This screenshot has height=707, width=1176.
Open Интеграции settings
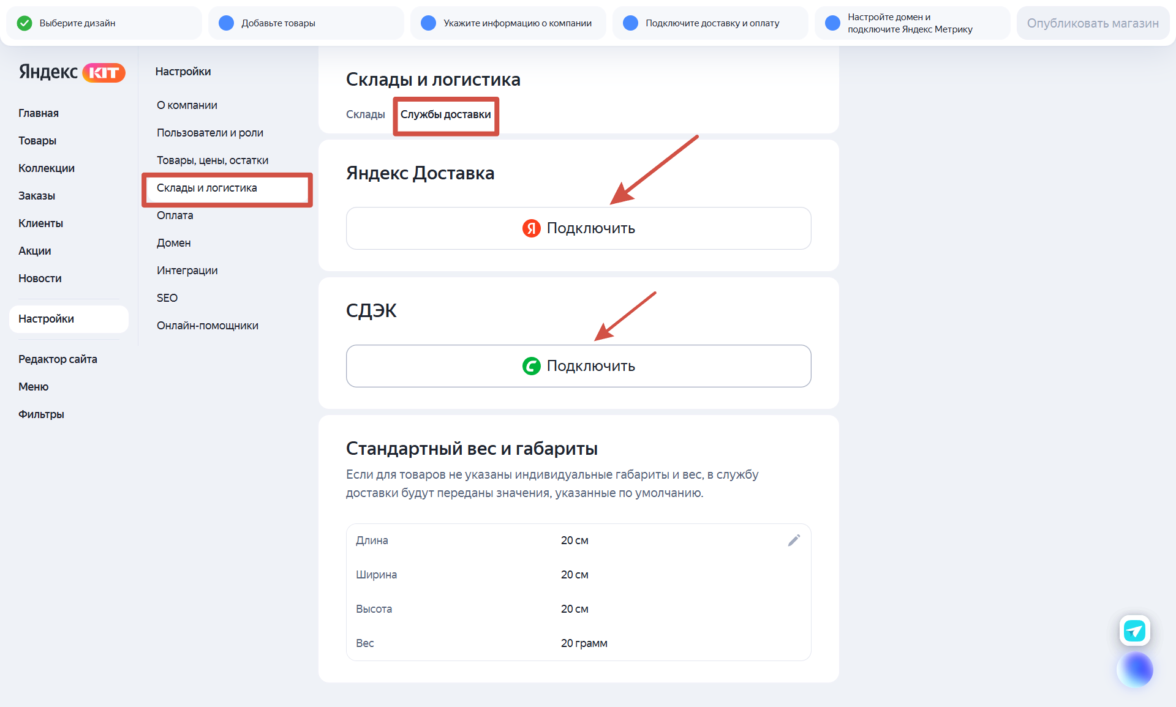(x=187, y=270)
